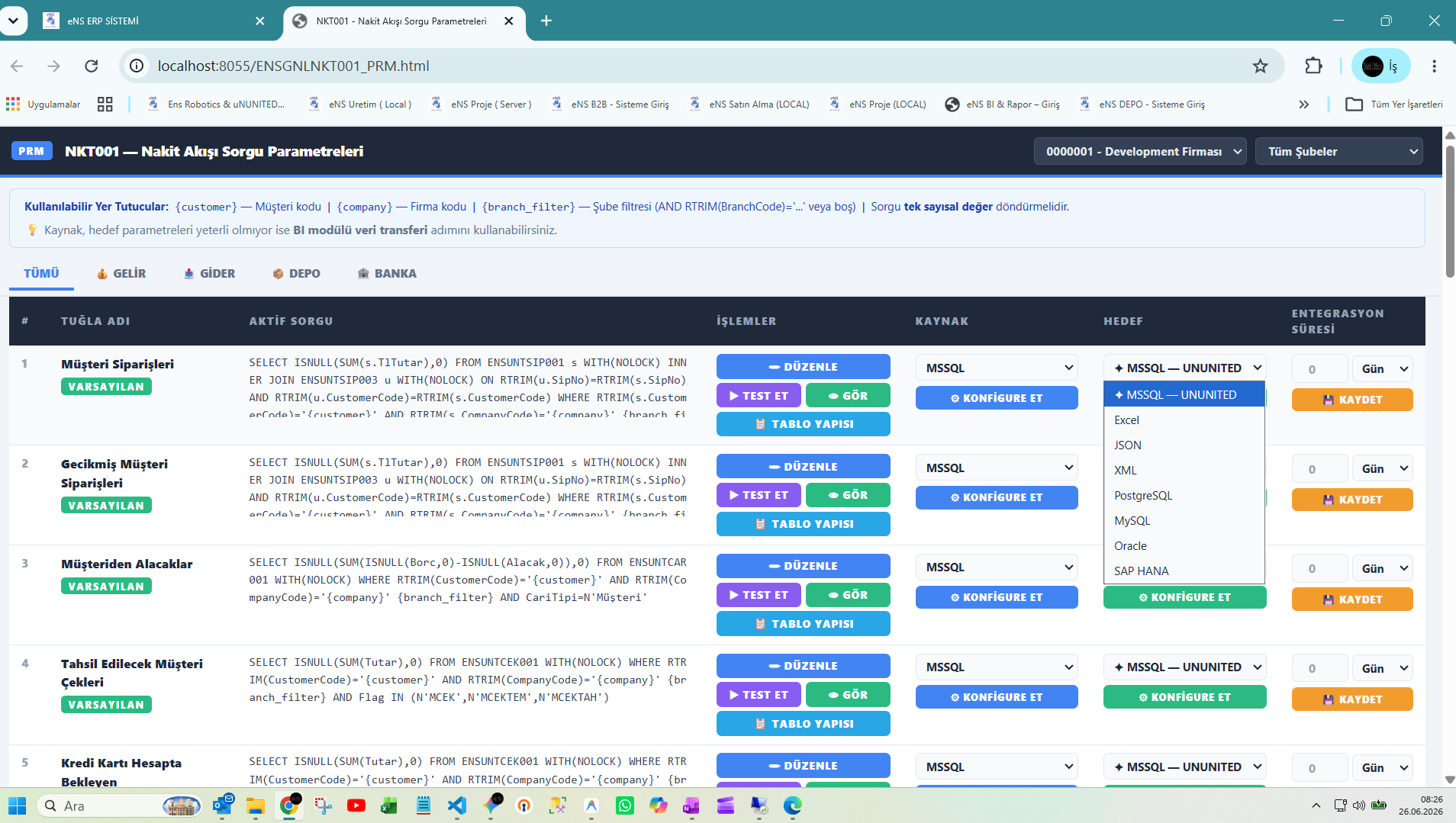The height and width of the screenshot is (823, 1456).
Task: Select XML from the target list
Action: [1184, 471]
